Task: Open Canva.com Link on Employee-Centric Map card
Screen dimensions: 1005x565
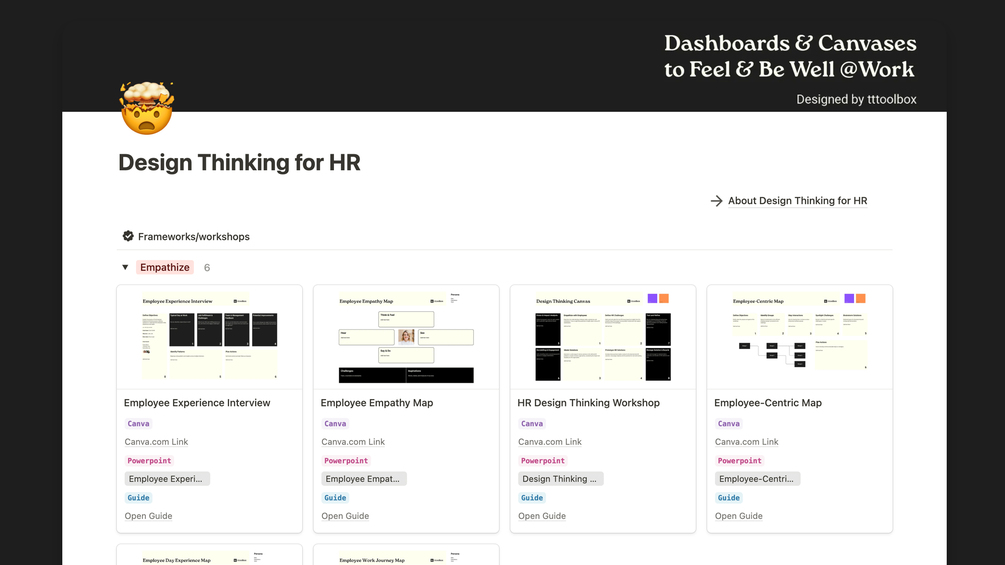Action: click(747, 442)
